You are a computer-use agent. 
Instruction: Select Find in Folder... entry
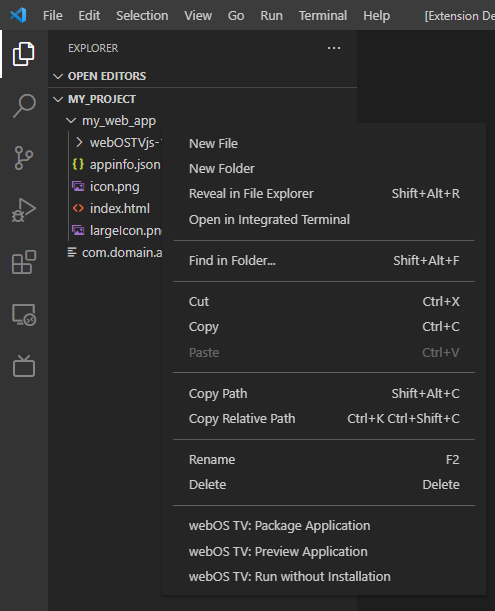(324, 261)
